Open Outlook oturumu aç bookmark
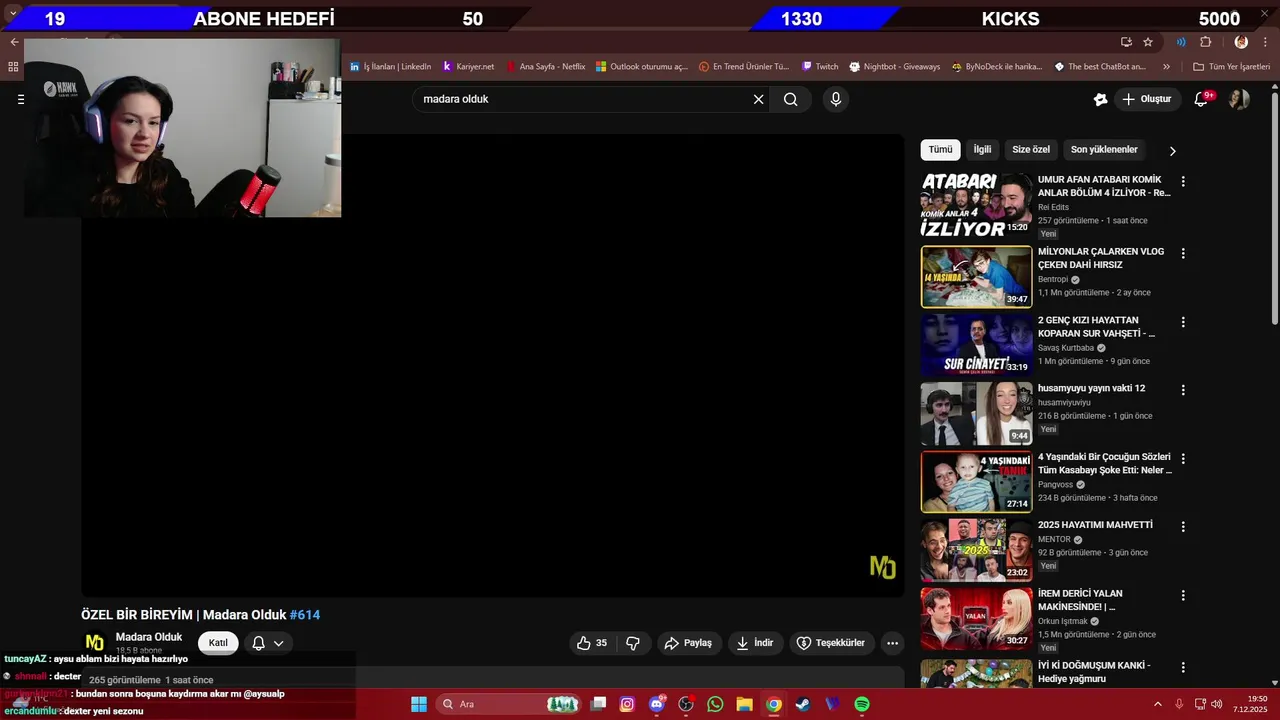 tap(642, 67)
